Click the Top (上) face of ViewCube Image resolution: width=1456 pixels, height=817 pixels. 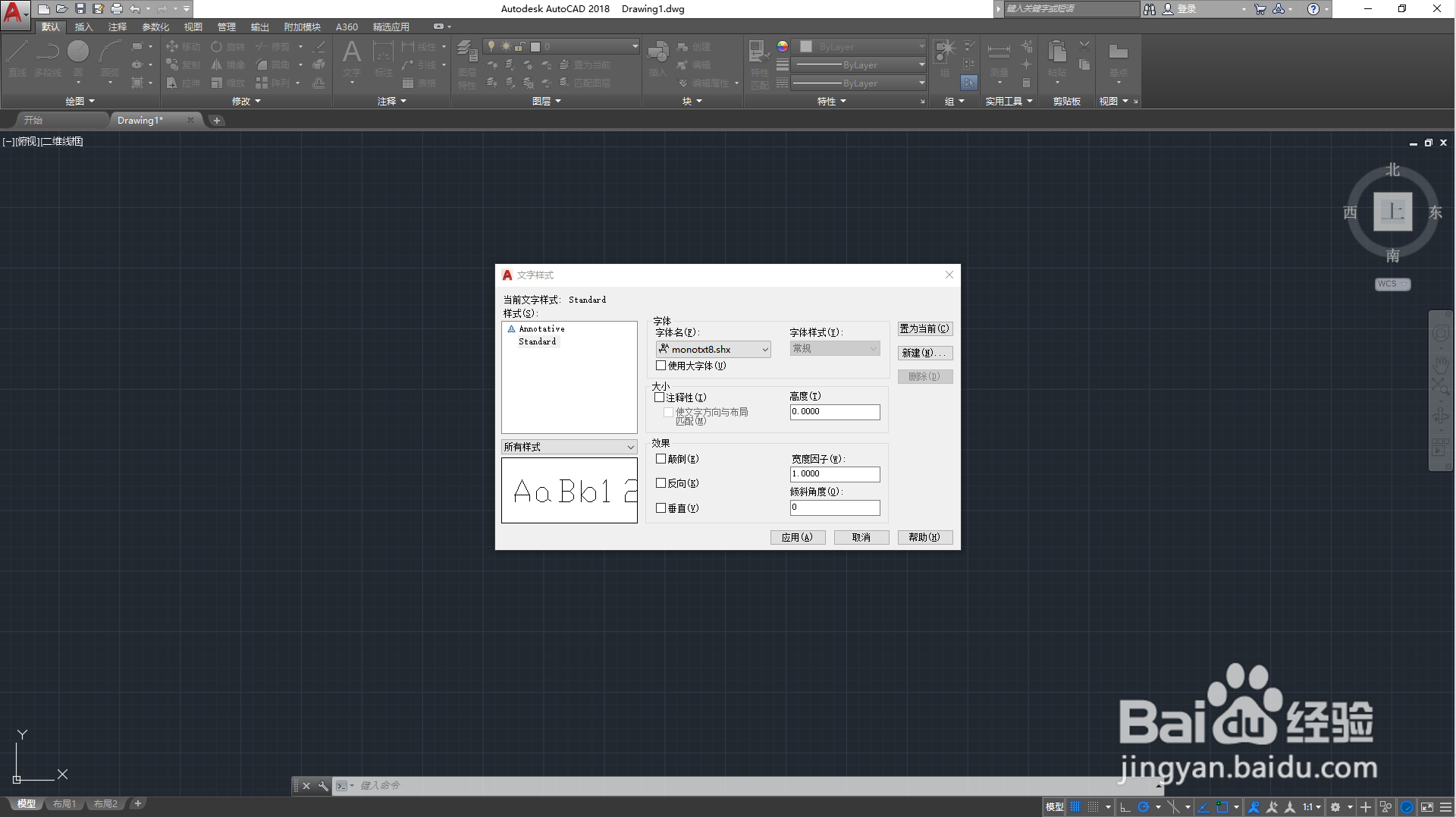pos(1393,212)
